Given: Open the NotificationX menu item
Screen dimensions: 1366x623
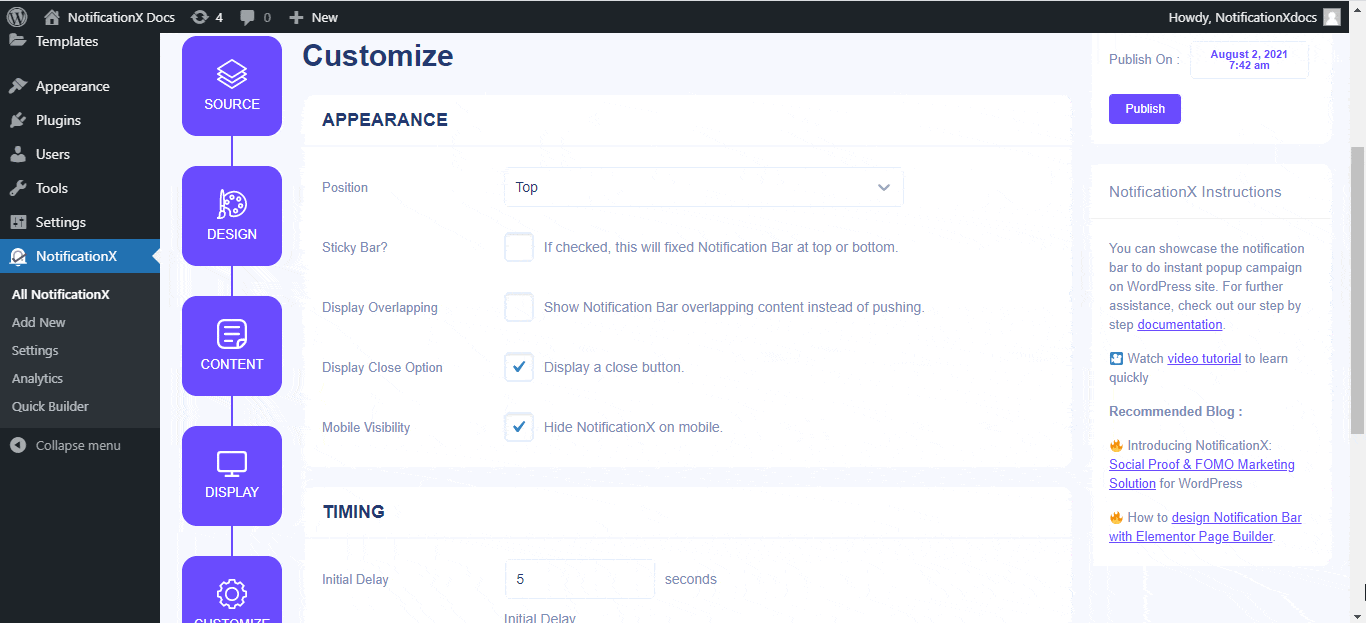Looking at the screenshot, I should pyautogui.click(x=80, y=256).
